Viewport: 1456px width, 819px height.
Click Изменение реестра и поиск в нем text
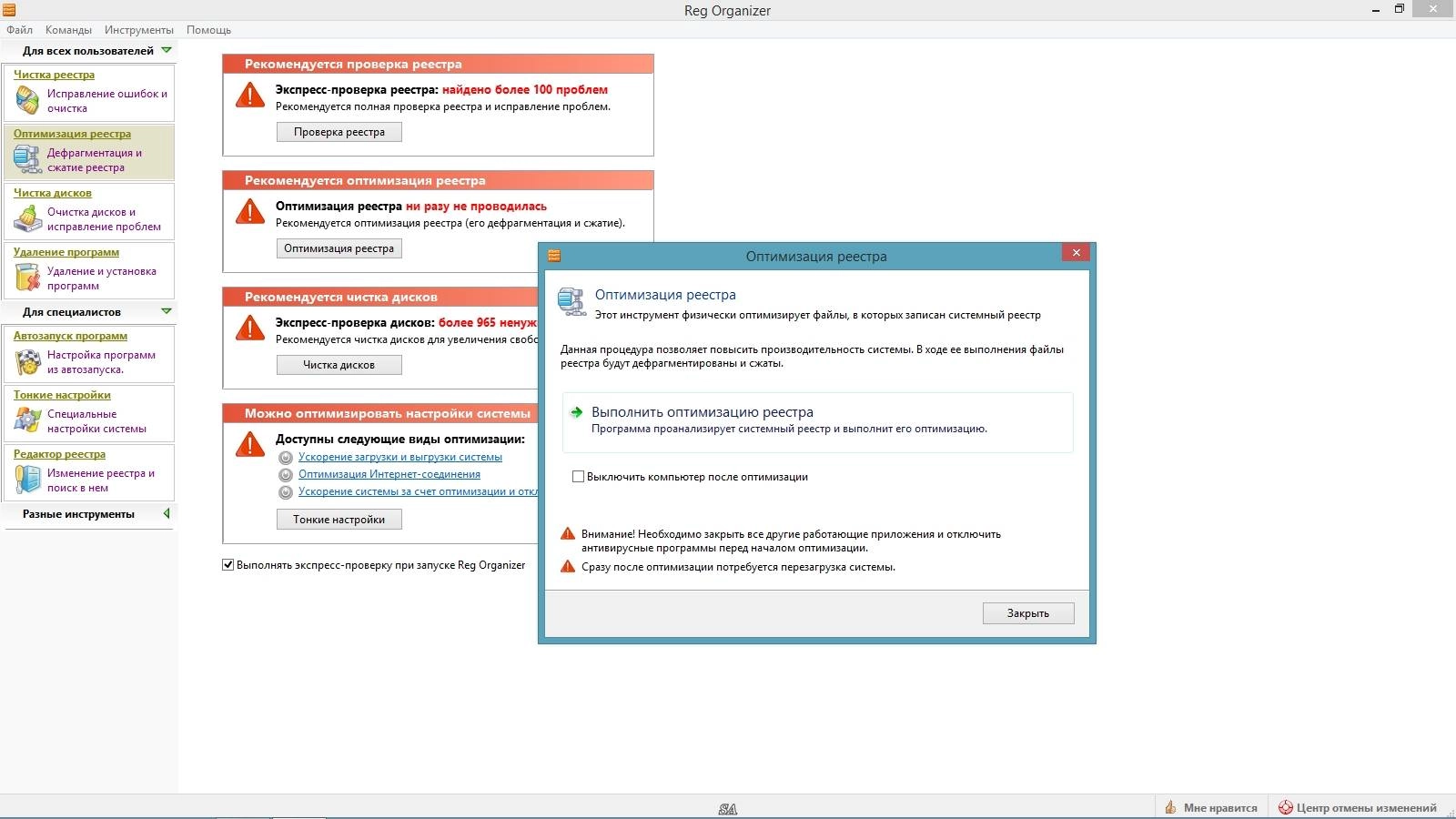click(x=101, y=480)
